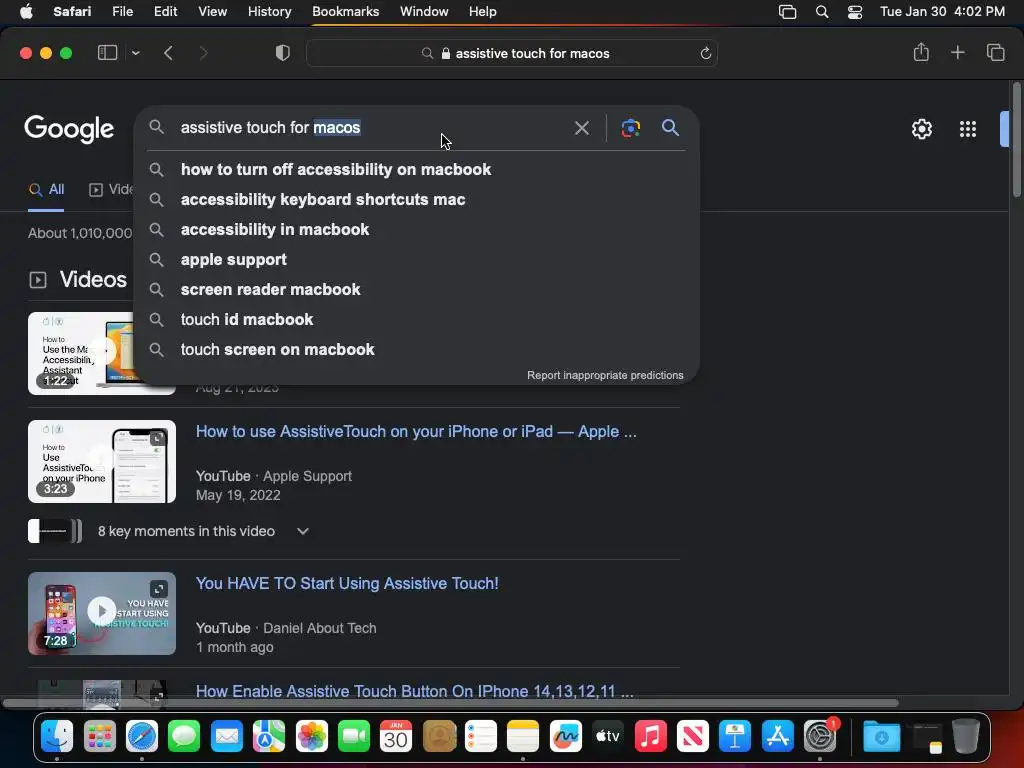Choose the 'apple support' suggestion
This screenshot has width=1024, height=768.
(x=416, y=259)
